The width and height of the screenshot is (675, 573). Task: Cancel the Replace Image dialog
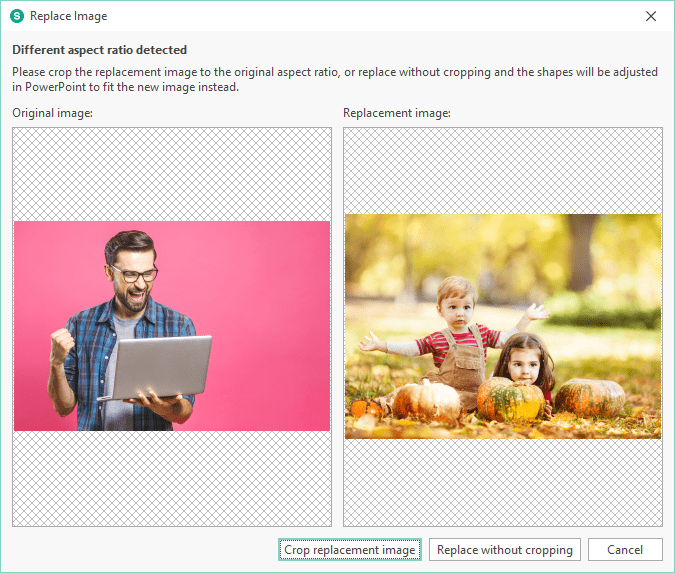pos(625,550)
